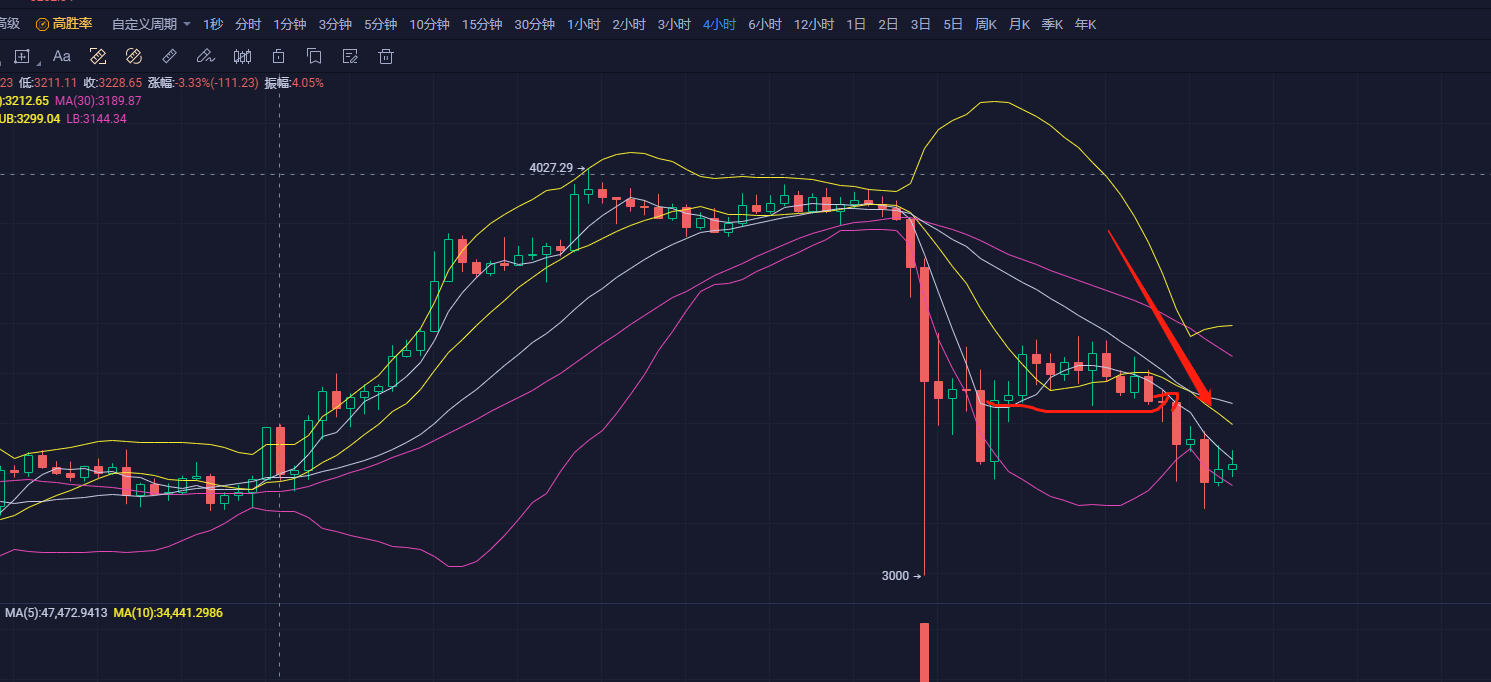Image resolution: width=1491 pixels, height=682 pixels.
Task: Switch to 3小时 interval
Action: 674,24
